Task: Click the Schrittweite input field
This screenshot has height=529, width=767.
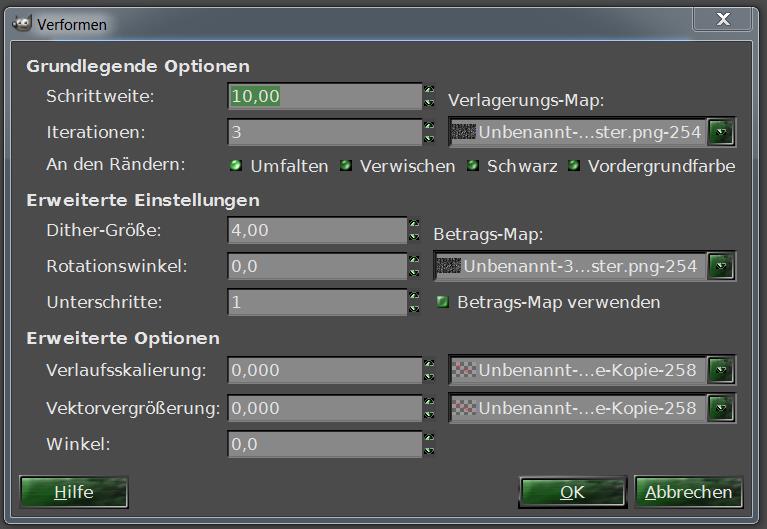Action: point(324,96)
